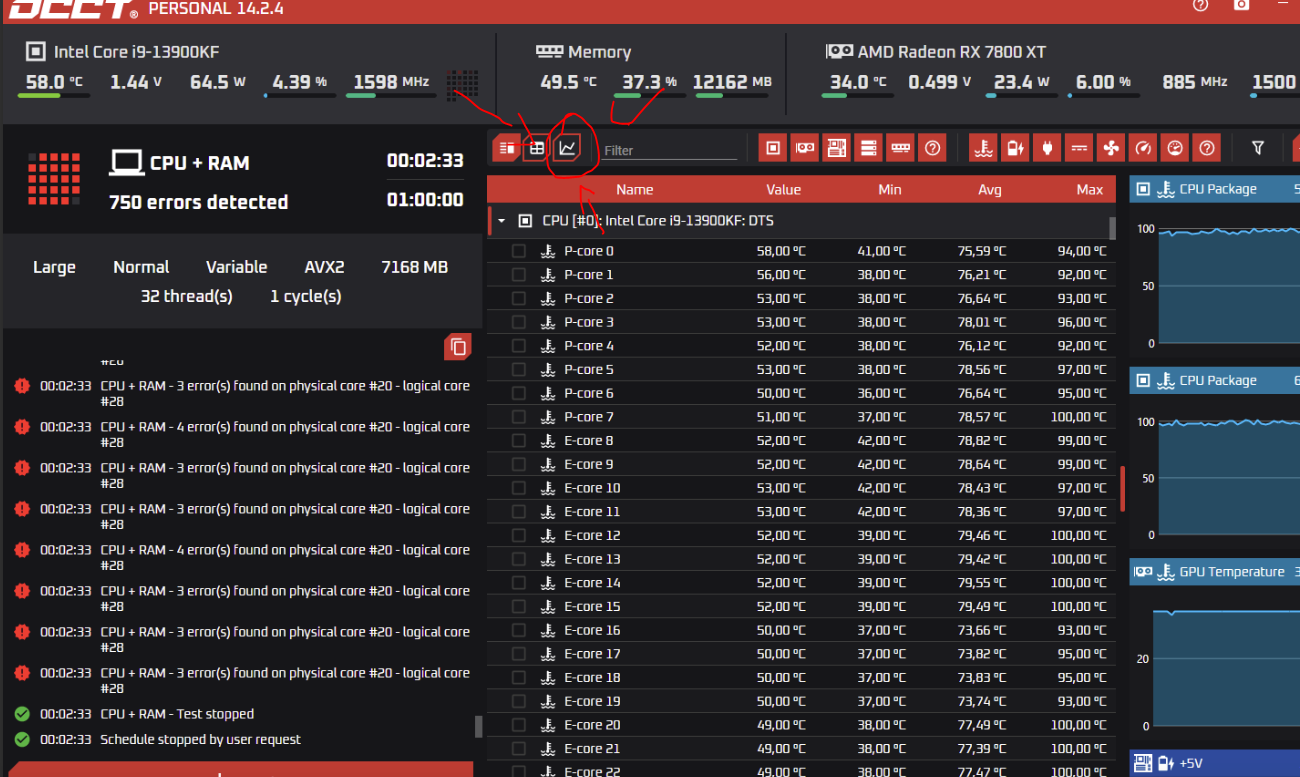Image resolution: width=1300 pixels, height=777 pixels.
Task: Show only battery power sensors
Action: click(x=1016, y=148)
